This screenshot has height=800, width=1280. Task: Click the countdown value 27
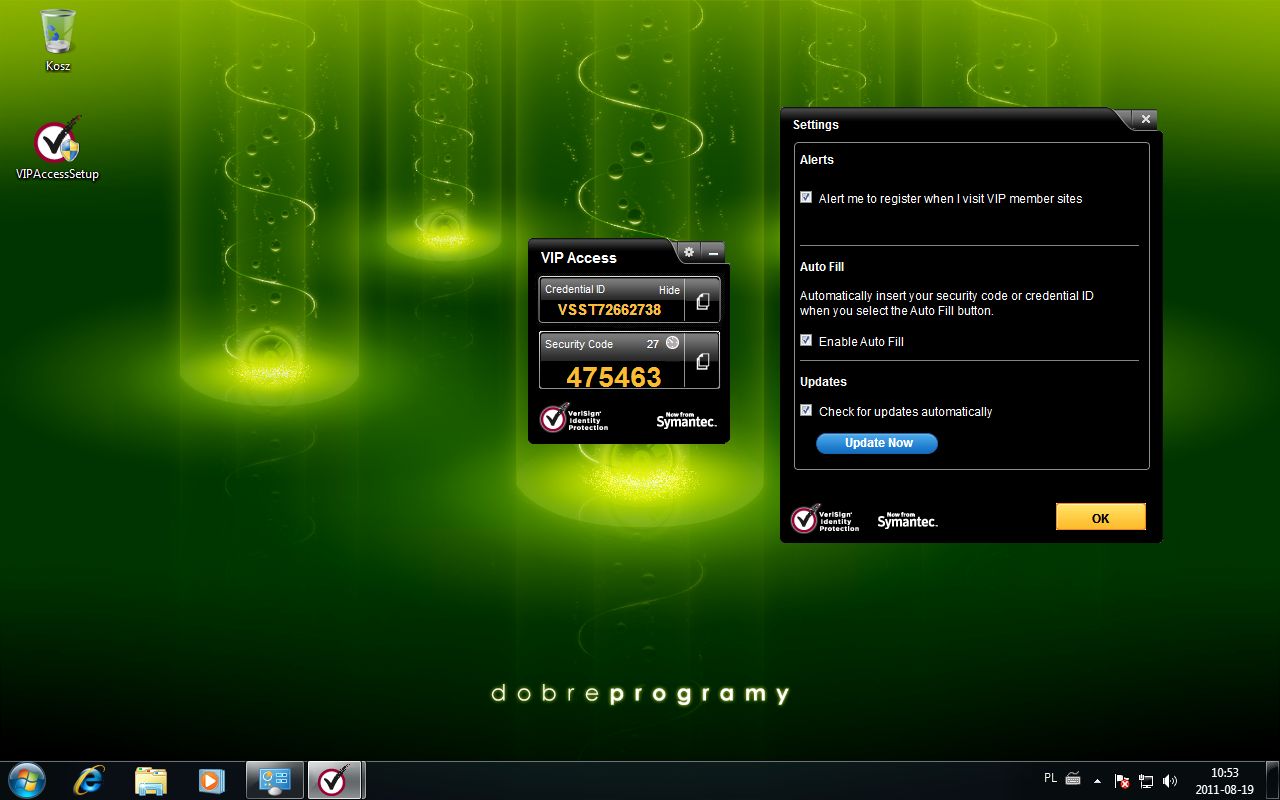click(x=652, y=344)
